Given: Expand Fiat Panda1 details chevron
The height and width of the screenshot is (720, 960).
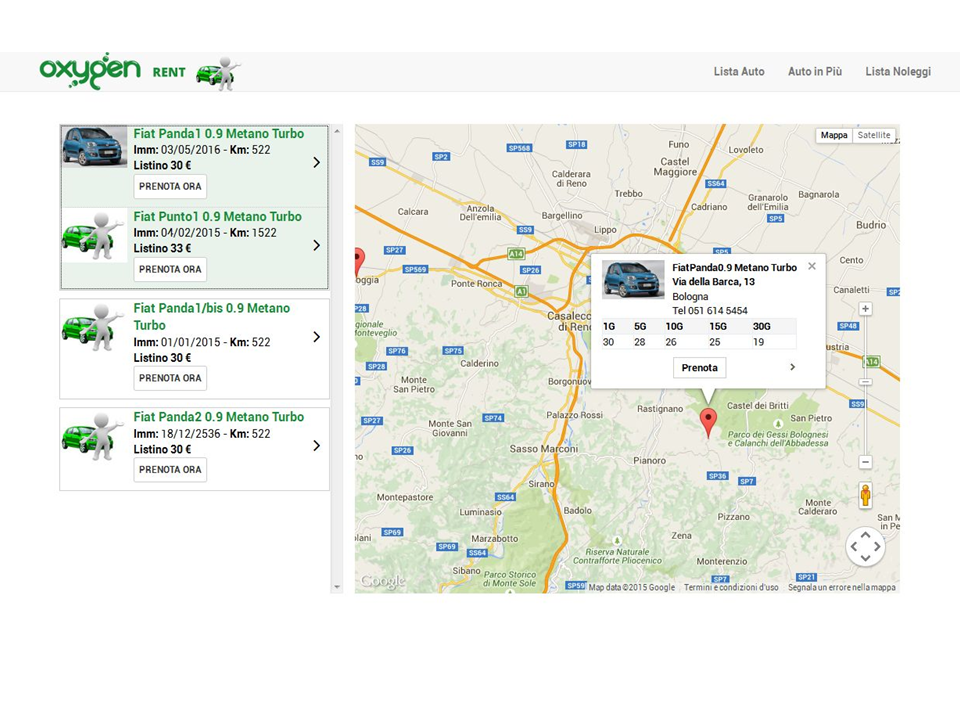Looking at the screenshot, I should (317, 162).
